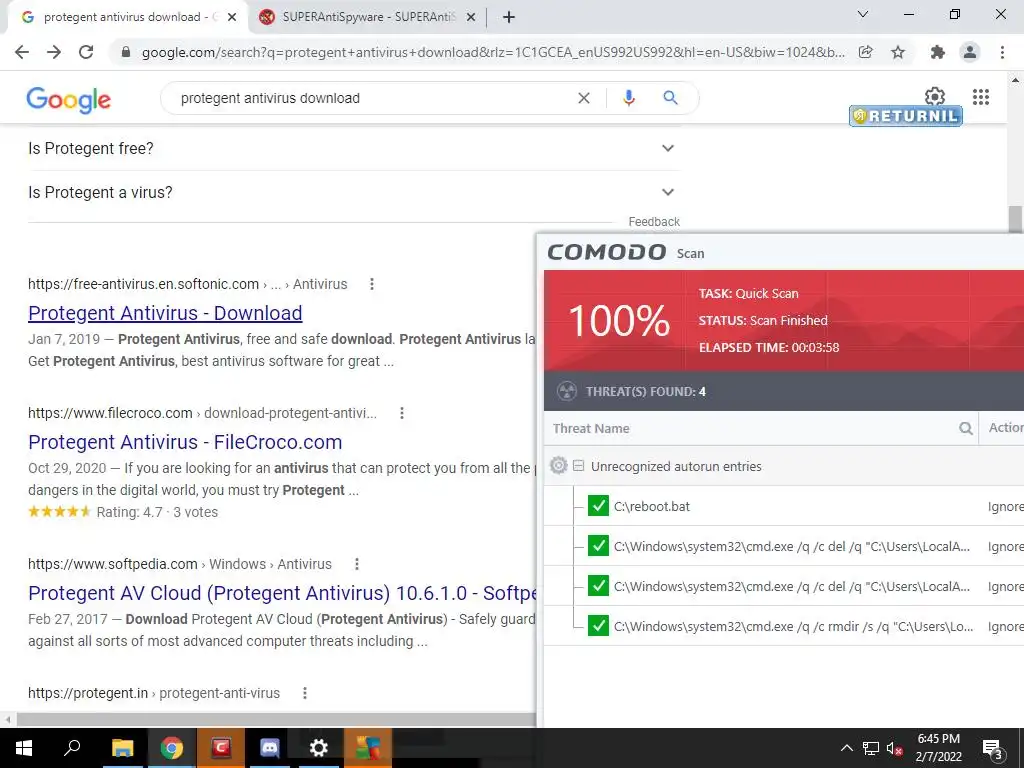Open Google quick settings gear

pos(935,96)
